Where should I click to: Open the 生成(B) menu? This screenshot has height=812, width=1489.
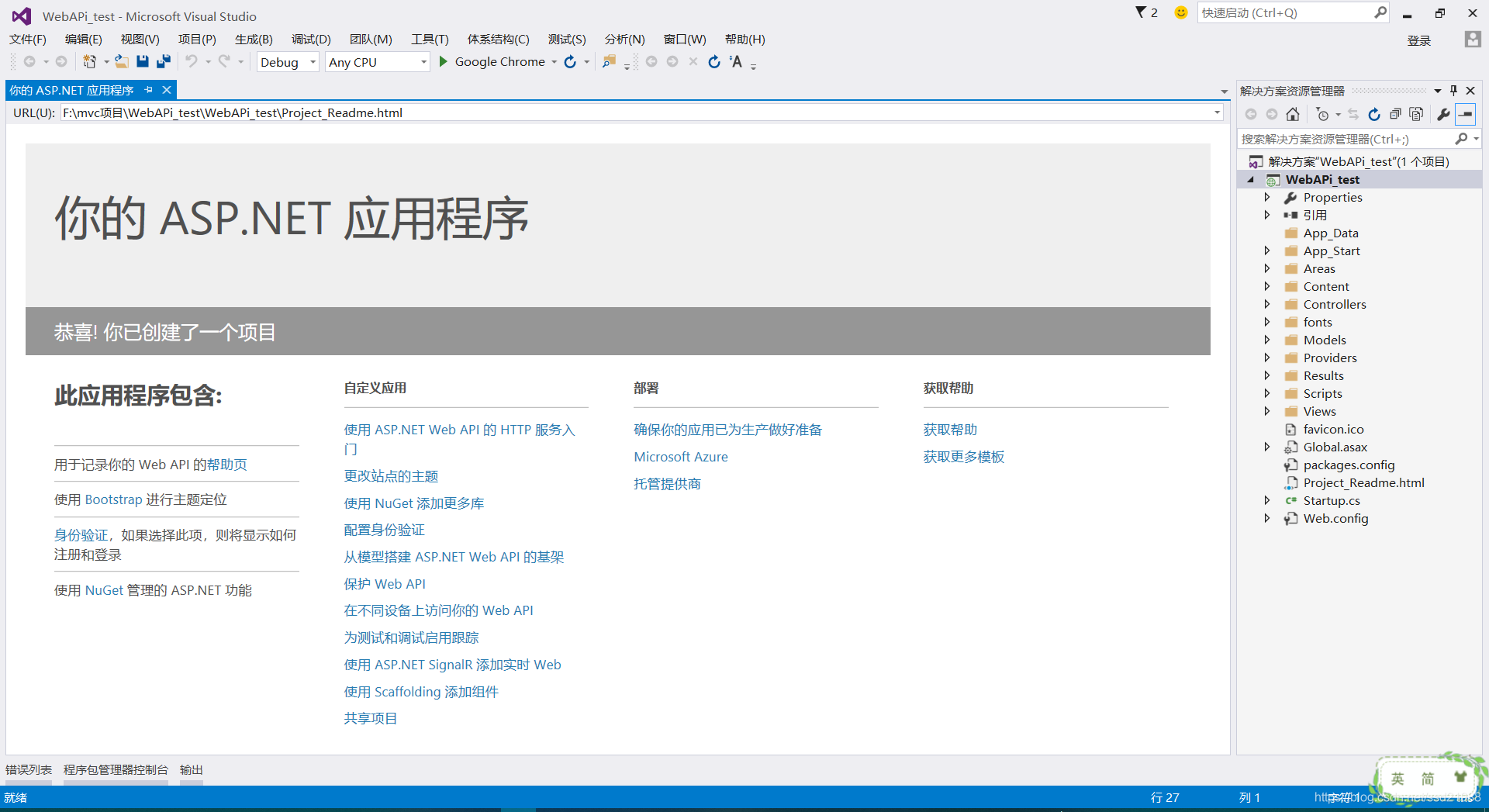[x=254, y=39]
